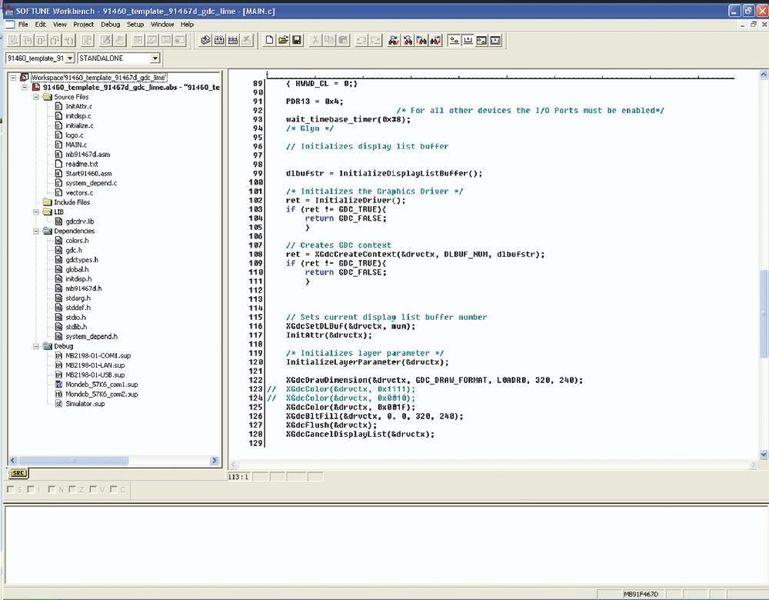Open the Help menu
The height and width of the screenshot is (600, 769).
coord(187,24)
